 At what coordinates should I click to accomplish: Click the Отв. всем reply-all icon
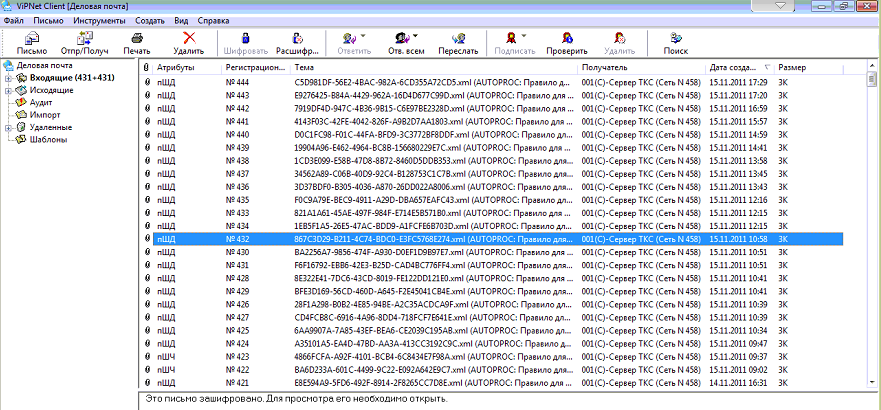401,39
